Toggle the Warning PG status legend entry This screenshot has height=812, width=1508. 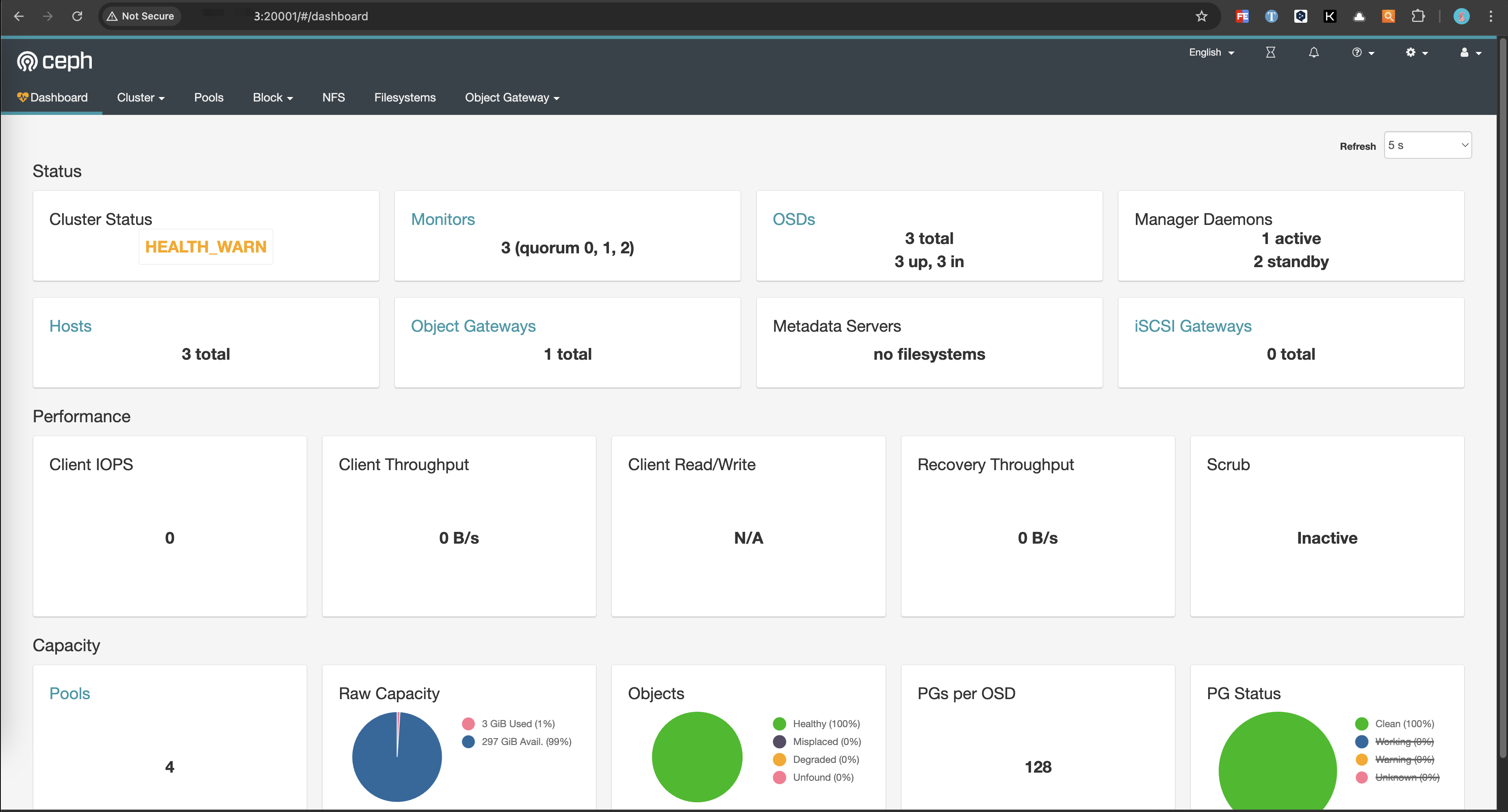pos(1394,759)
